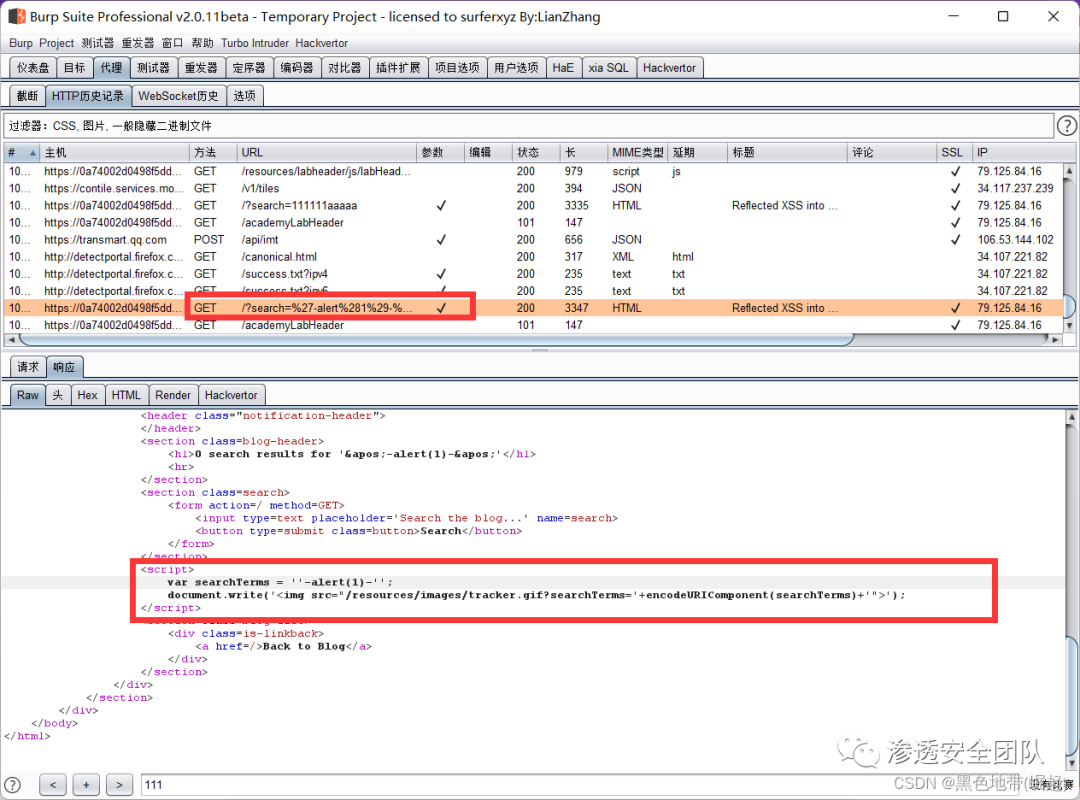Switch to the 定序器 tab
Screen dimensions: 1080x800
(x=249, y=68)
